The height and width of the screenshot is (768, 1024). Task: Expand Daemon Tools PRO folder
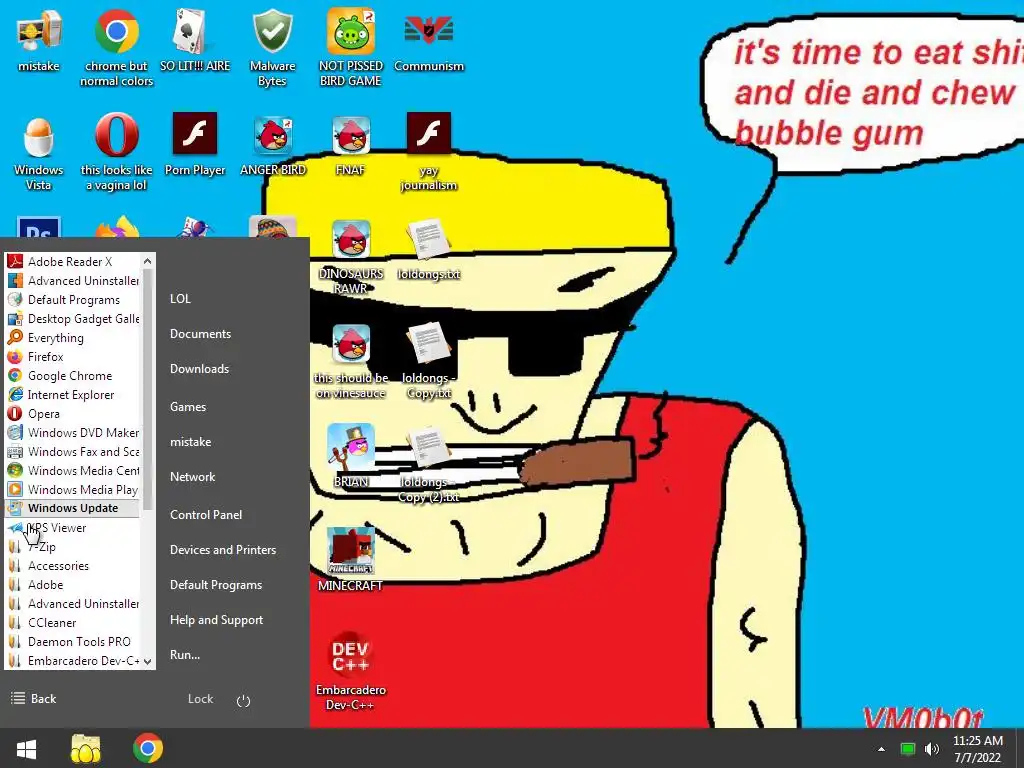[72, 641]
